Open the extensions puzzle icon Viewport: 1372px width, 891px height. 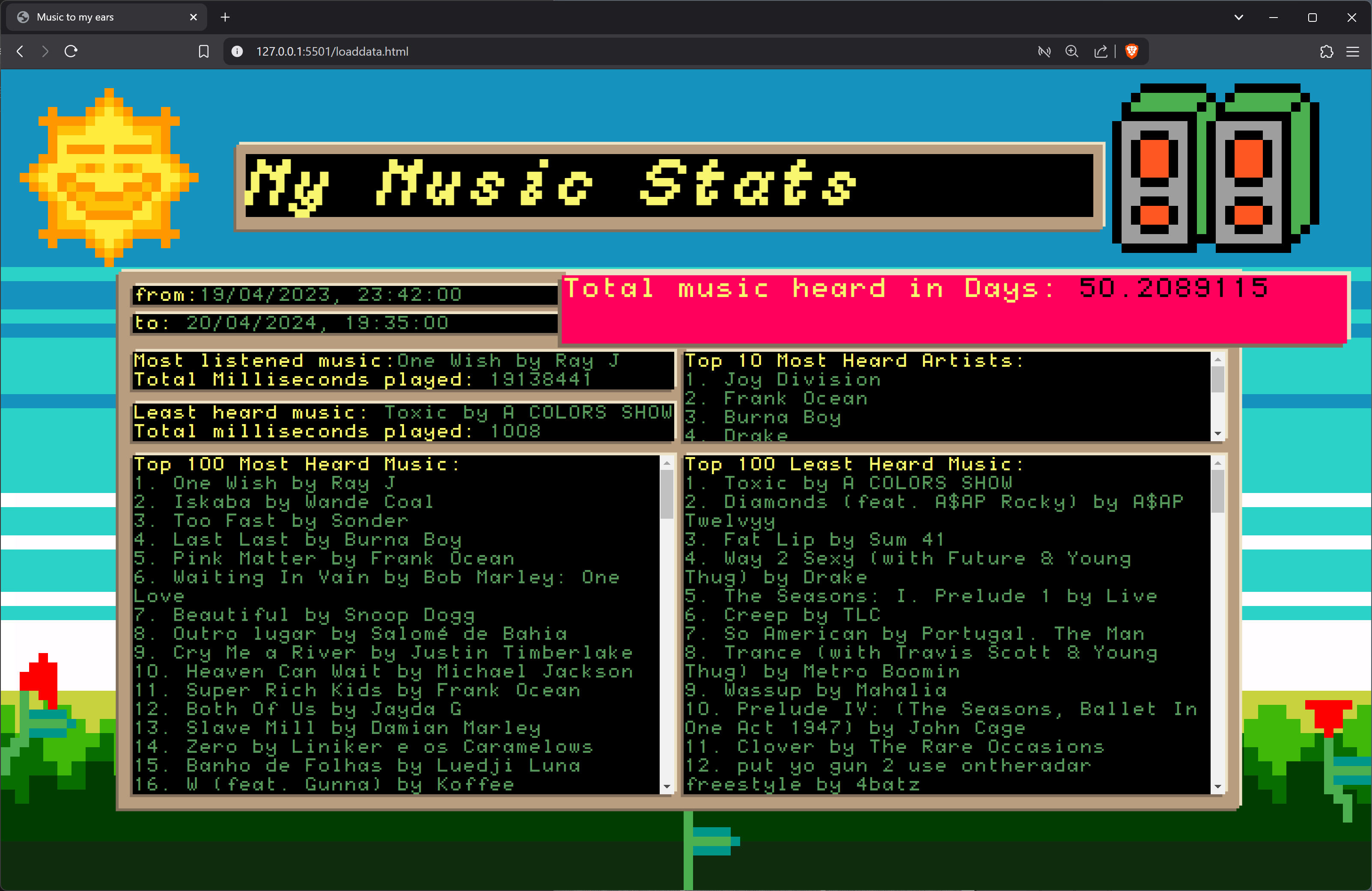click(1327, 51)
